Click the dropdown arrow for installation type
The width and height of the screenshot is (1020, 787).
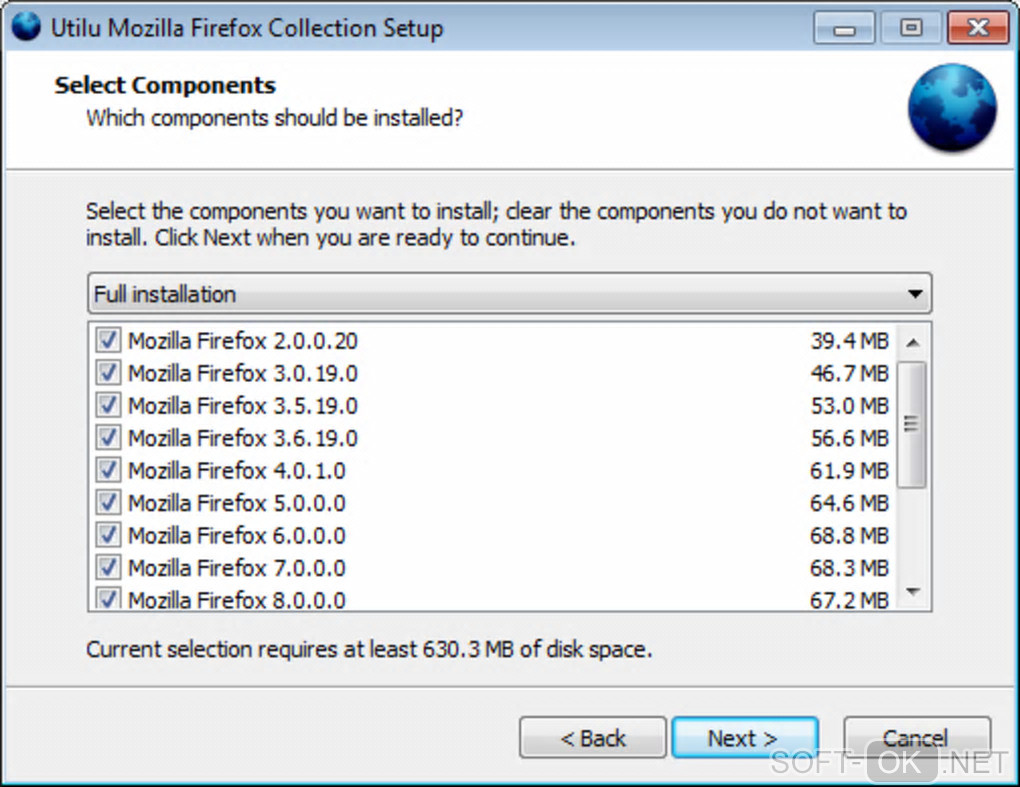tap(914, 295)
